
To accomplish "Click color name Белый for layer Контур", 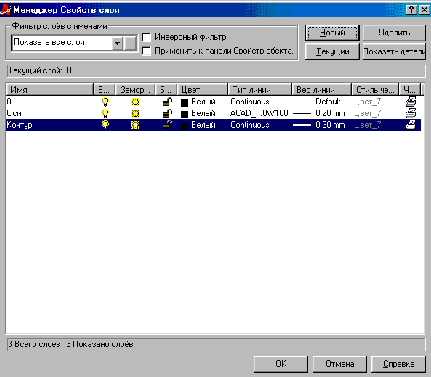I will tap(203, 125).
